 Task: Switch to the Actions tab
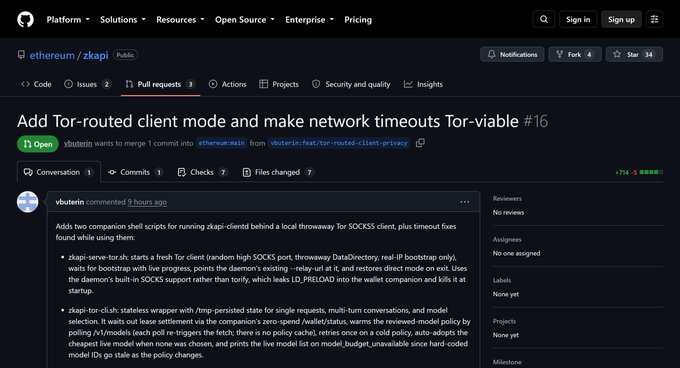coord(228,84)
